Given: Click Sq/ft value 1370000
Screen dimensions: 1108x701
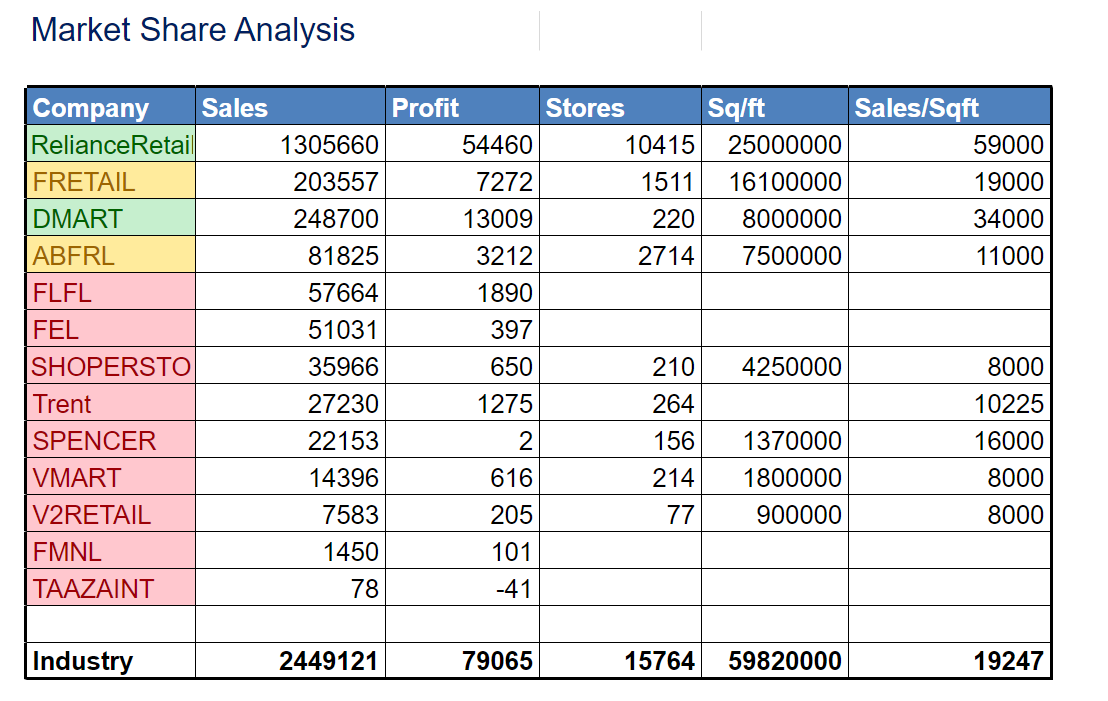Looking at the screenshot, I should pyautogui.click(x=793, y=441).
